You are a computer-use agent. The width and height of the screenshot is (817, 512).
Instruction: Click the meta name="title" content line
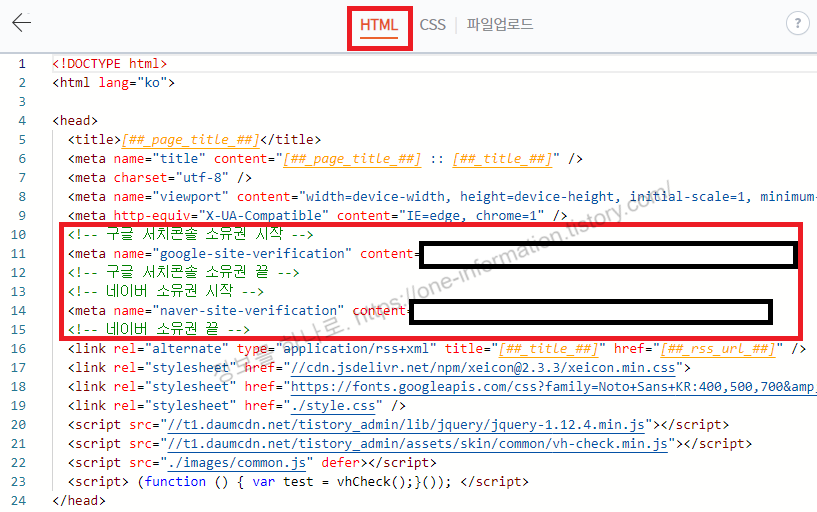coord(325,159)
